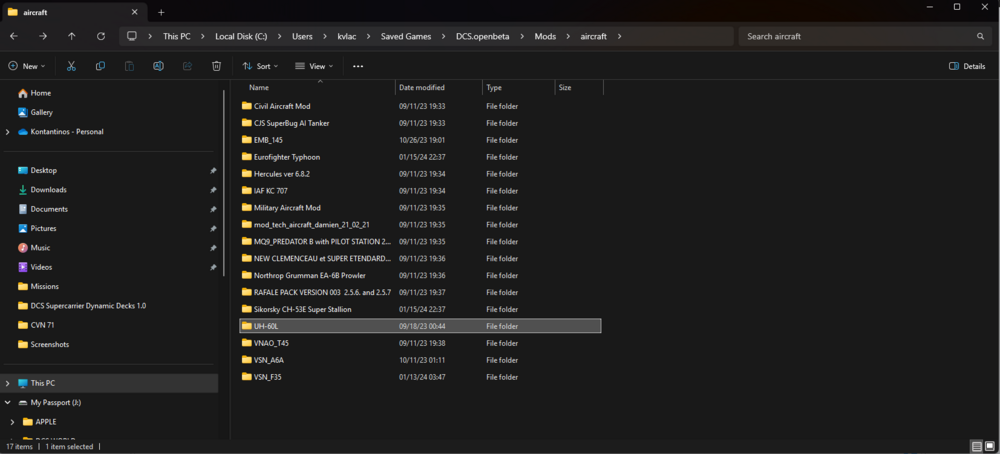The width and height of the screenshot is (1000, 454).
Task: Unpin Desktop using its pin icon
Action: [213, 171]
